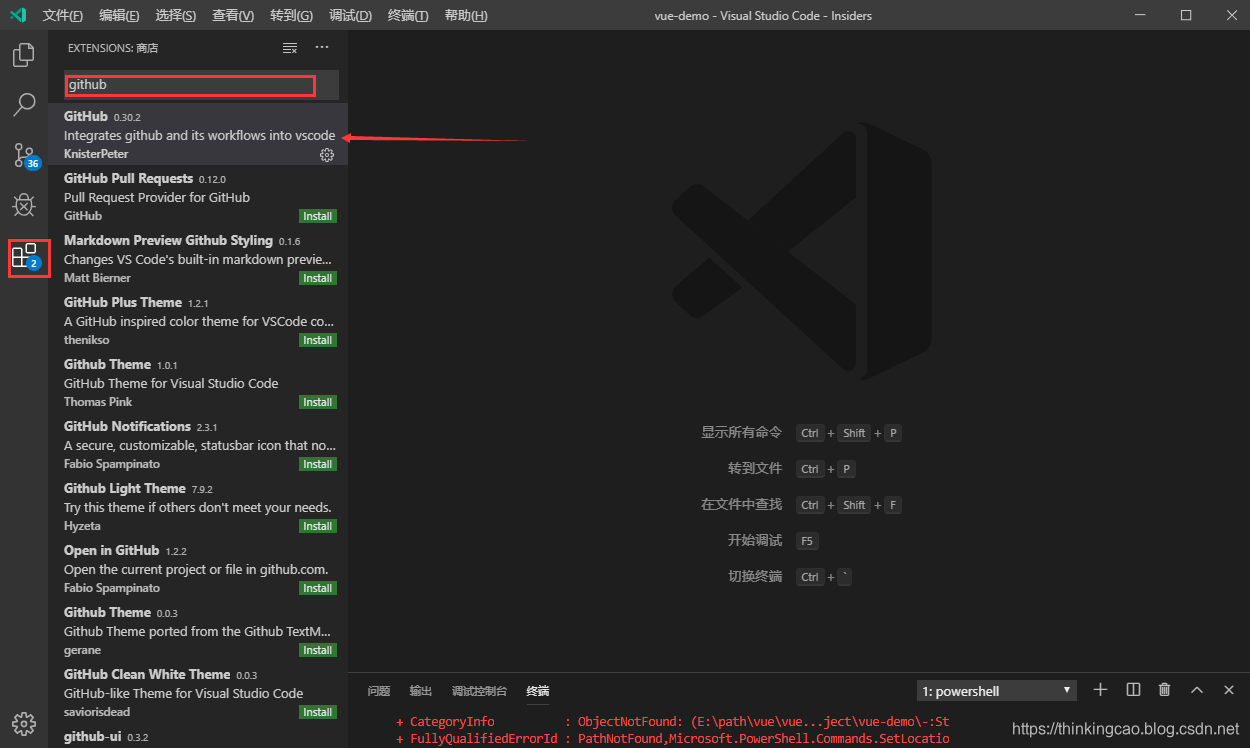Screen dimensions: 1250x748
Task: Install GitHub Pull Requests extension
Action: point(318,216)
